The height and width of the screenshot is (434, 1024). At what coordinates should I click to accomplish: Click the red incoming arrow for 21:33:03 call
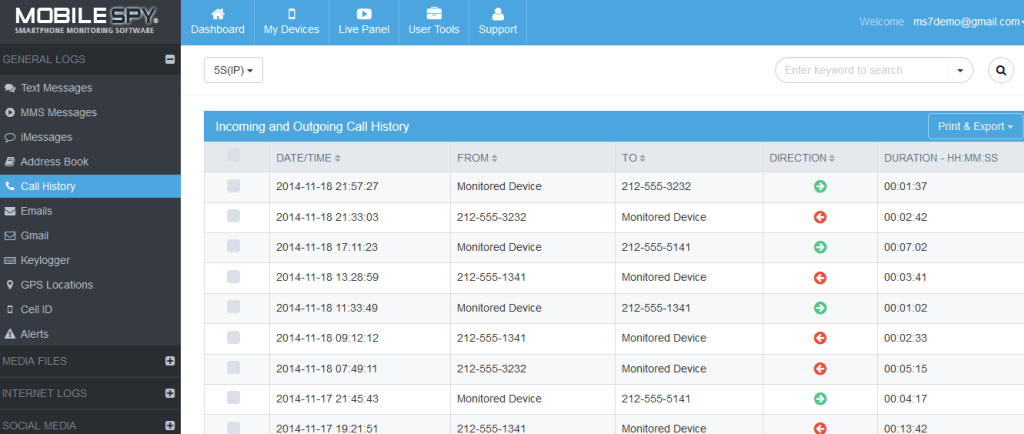(820, 217)
